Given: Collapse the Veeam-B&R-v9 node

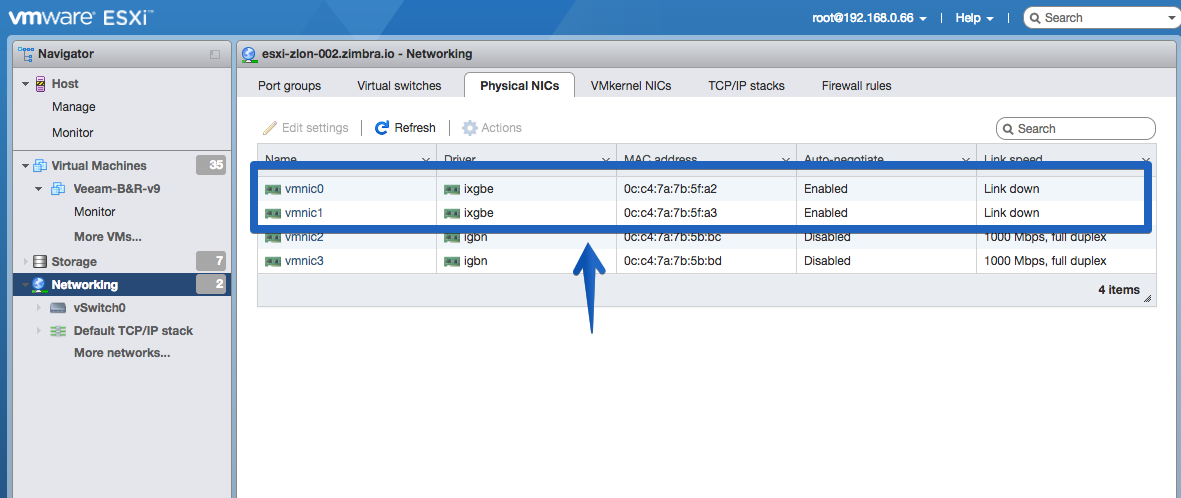Looking at the screenshot, I should pyautogui.click(x=39, y=189).
